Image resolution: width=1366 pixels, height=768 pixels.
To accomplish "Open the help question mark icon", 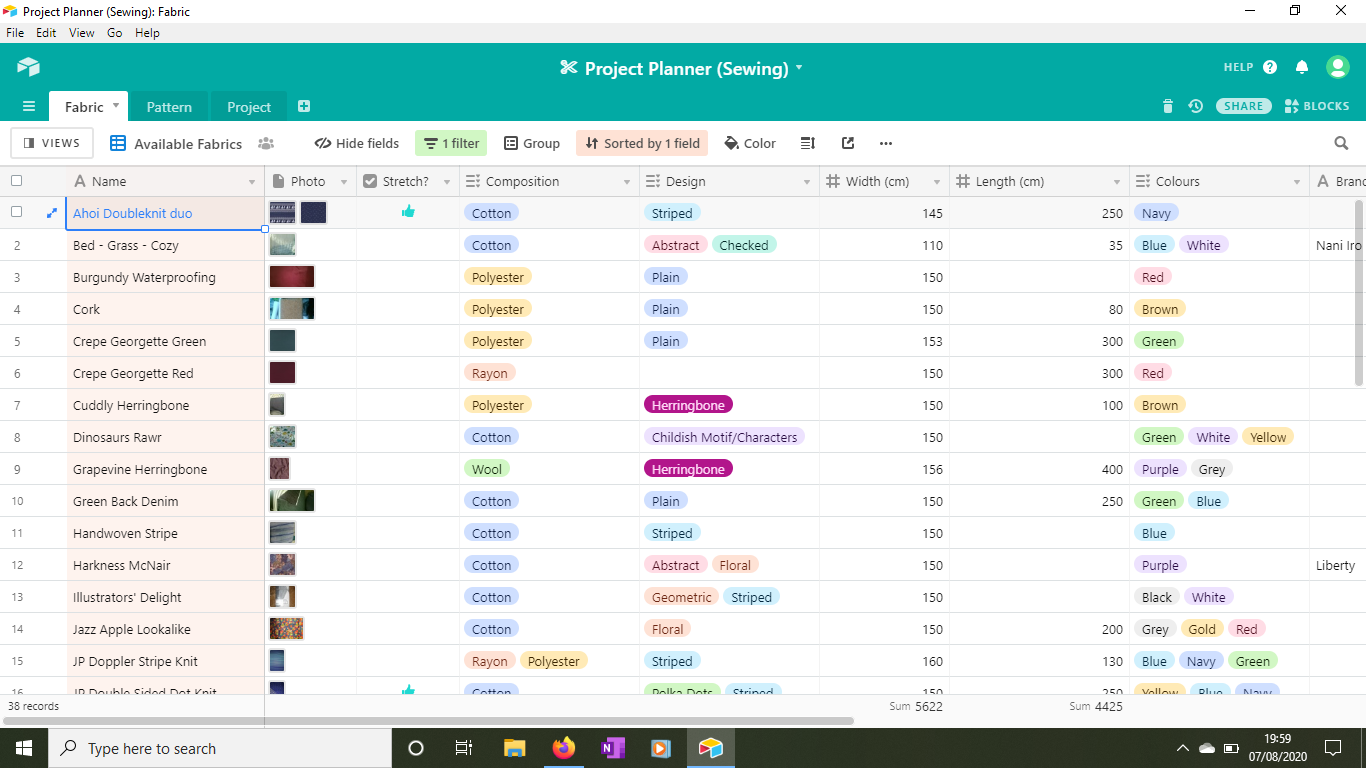I will [1270, 67].
